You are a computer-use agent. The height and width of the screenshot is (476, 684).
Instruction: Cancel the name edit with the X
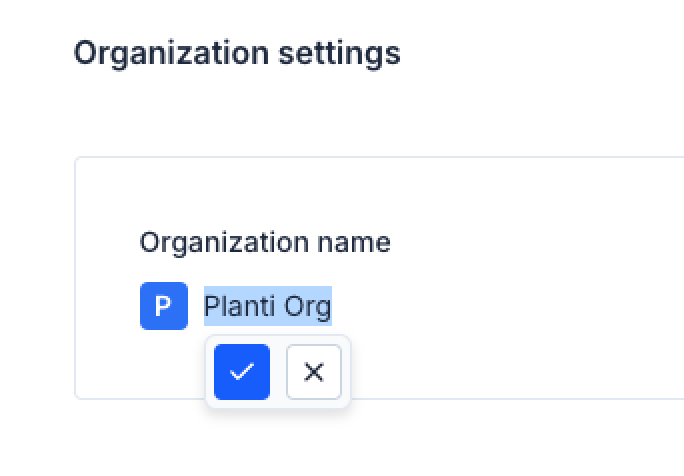click(314, 372)
